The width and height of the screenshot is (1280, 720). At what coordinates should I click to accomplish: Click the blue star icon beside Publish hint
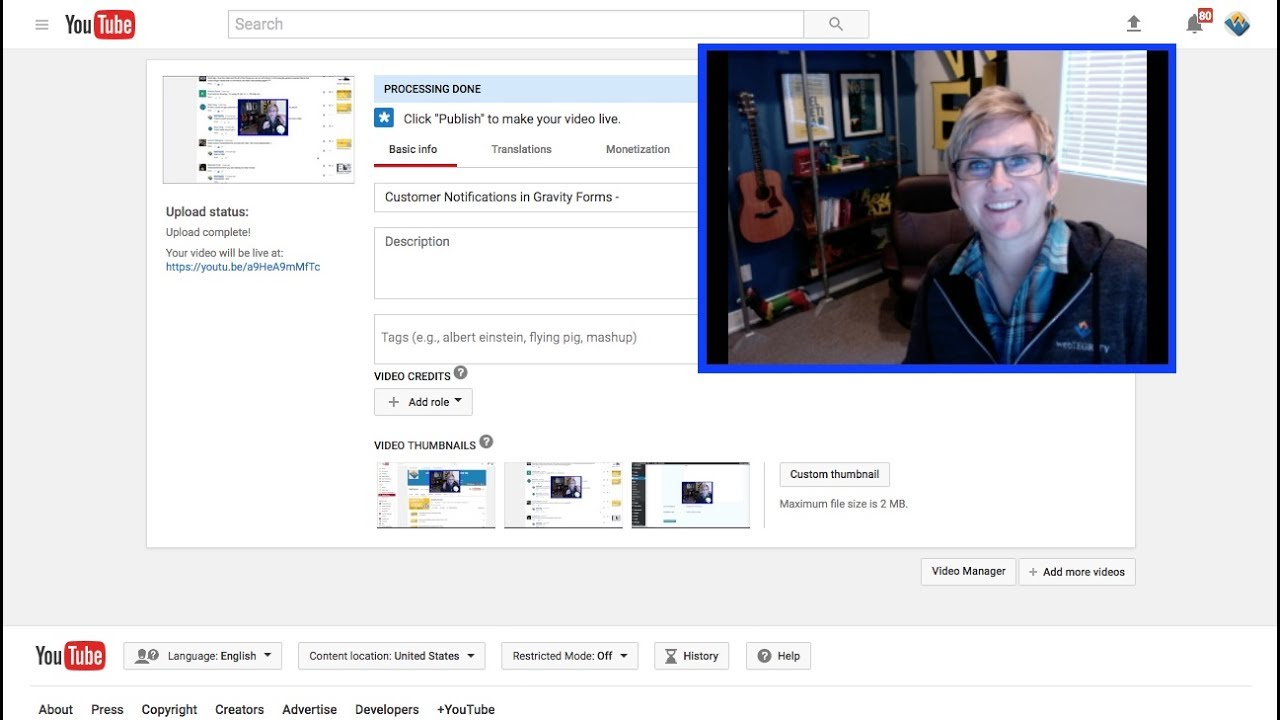[384, 118]
